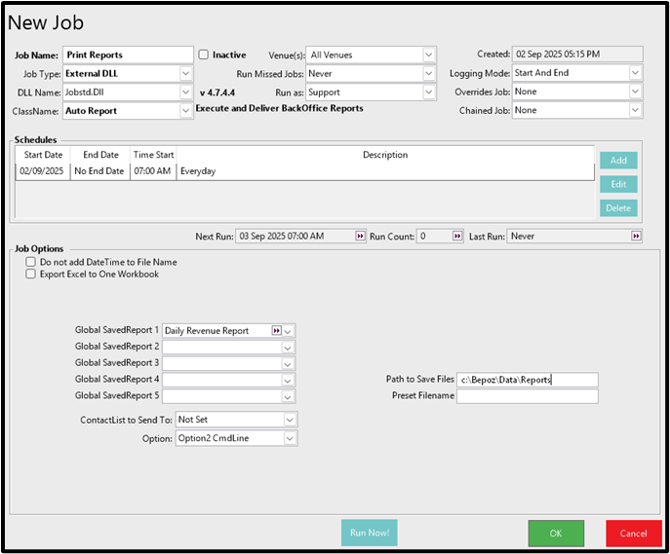Click the Run Now! button
This screenshot has width=670, height=554.
point(369,533)
